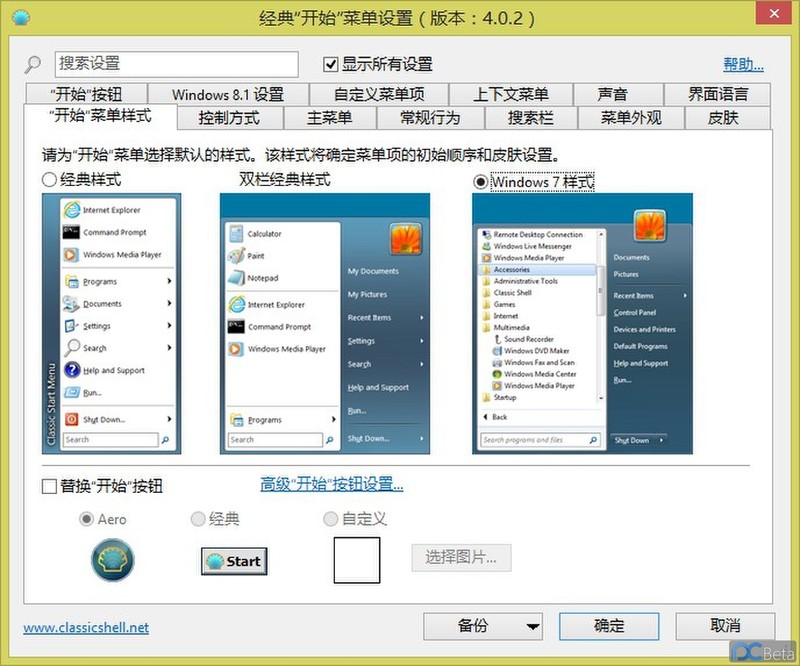Uncheck the 显示所有设置 checkbox
Image resolution: width=800 pixels, height=666 pixels.
click(329, 63)
